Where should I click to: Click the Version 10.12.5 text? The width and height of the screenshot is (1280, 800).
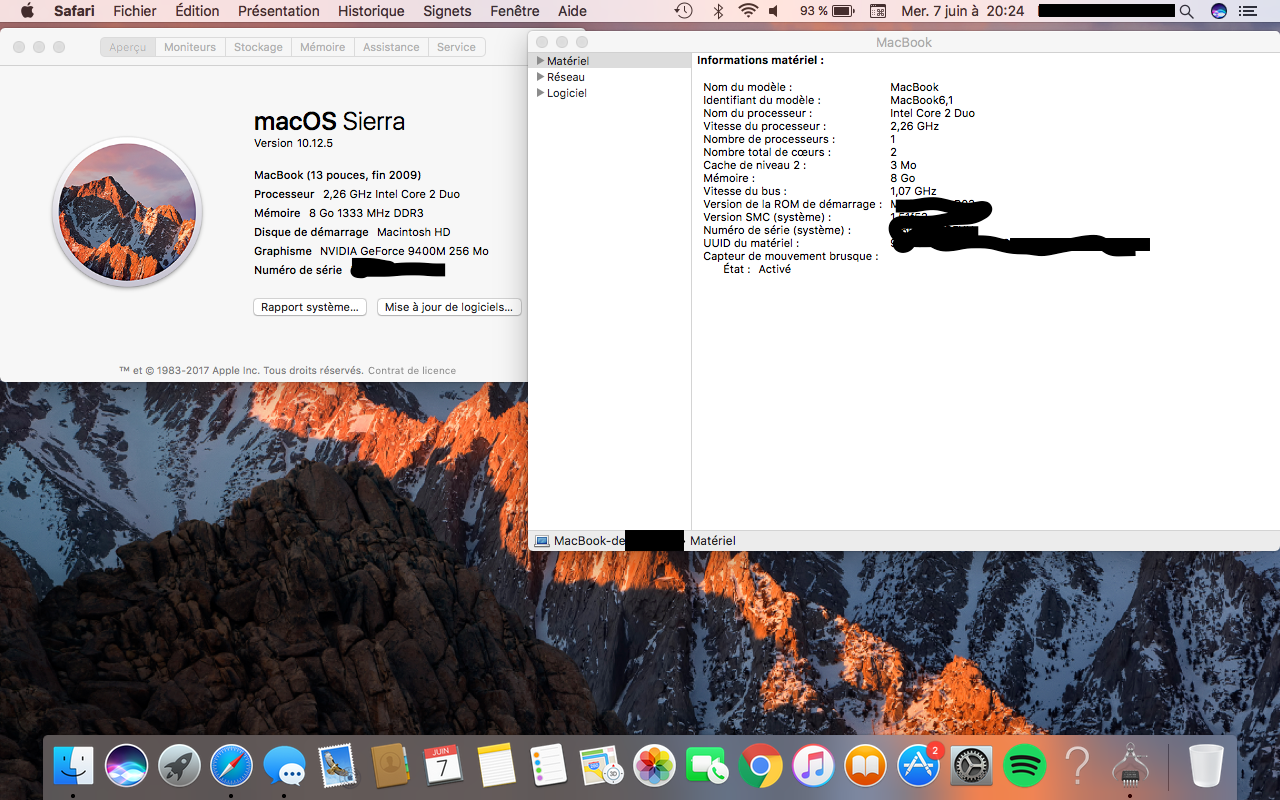point(293,143)
